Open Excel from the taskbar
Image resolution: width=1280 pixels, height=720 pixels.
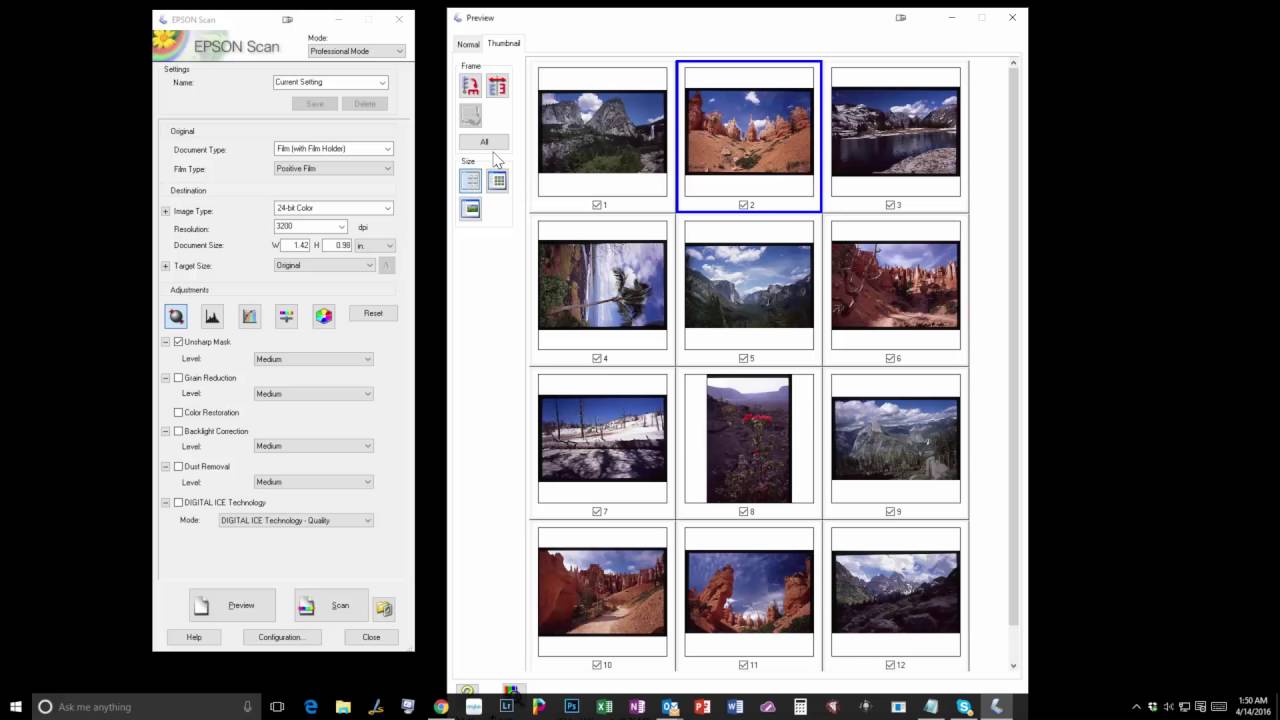tap(605, 706)
